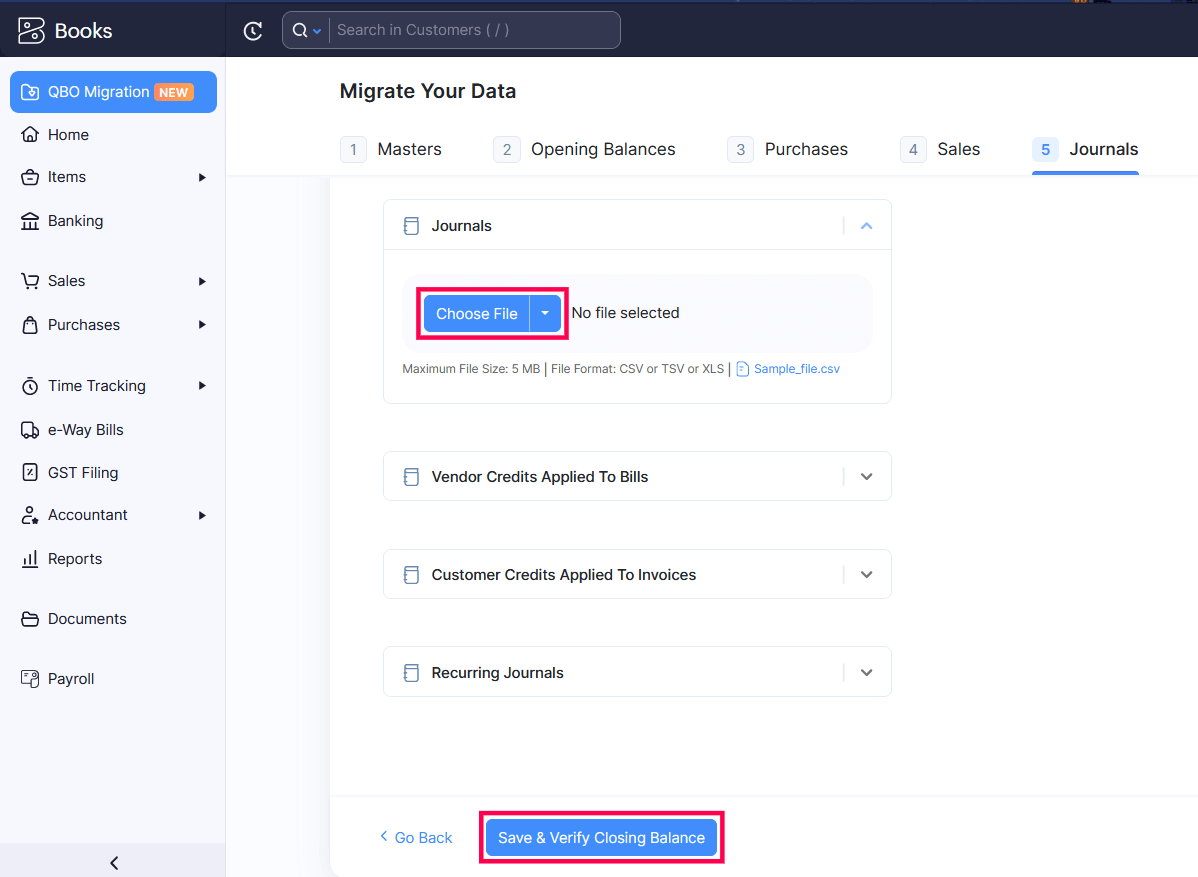Open the e-Way Bills section
1198x877 pixels.
[30, 429]
